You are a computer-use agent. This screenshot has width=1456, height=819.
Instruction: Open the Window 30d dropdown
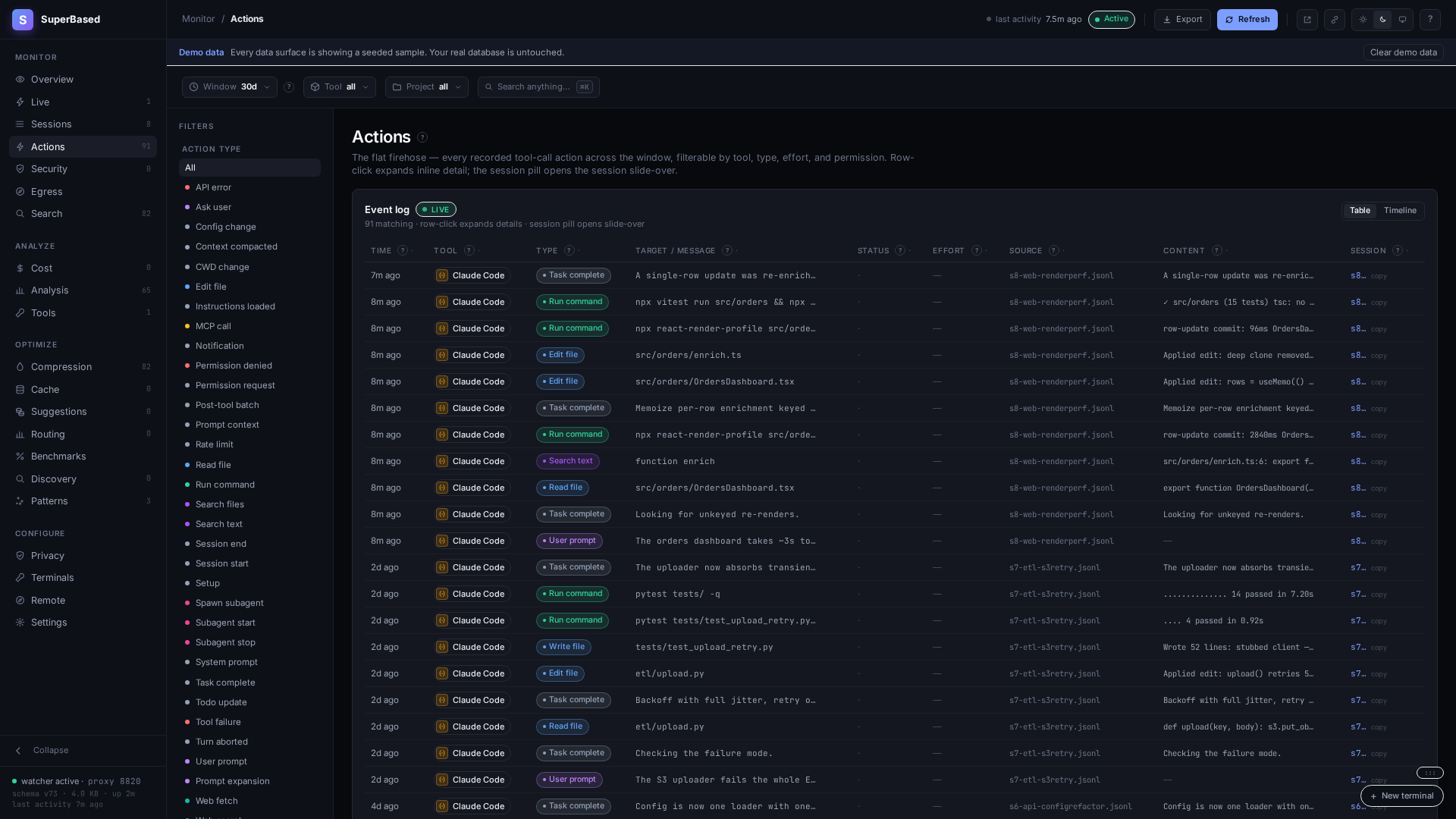click(x=230, y=87)
